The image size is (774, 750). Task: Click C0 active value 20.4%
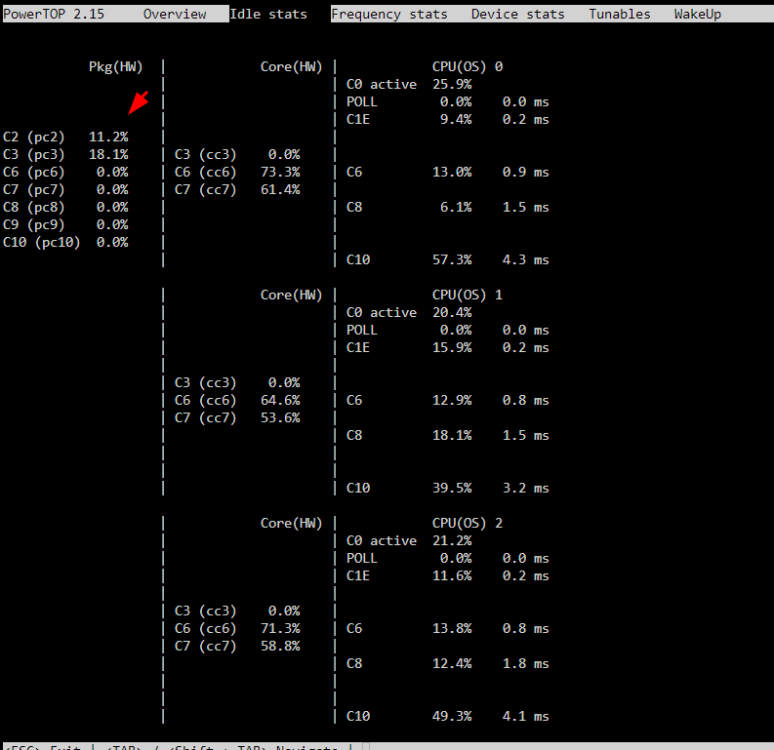point(452,313)
